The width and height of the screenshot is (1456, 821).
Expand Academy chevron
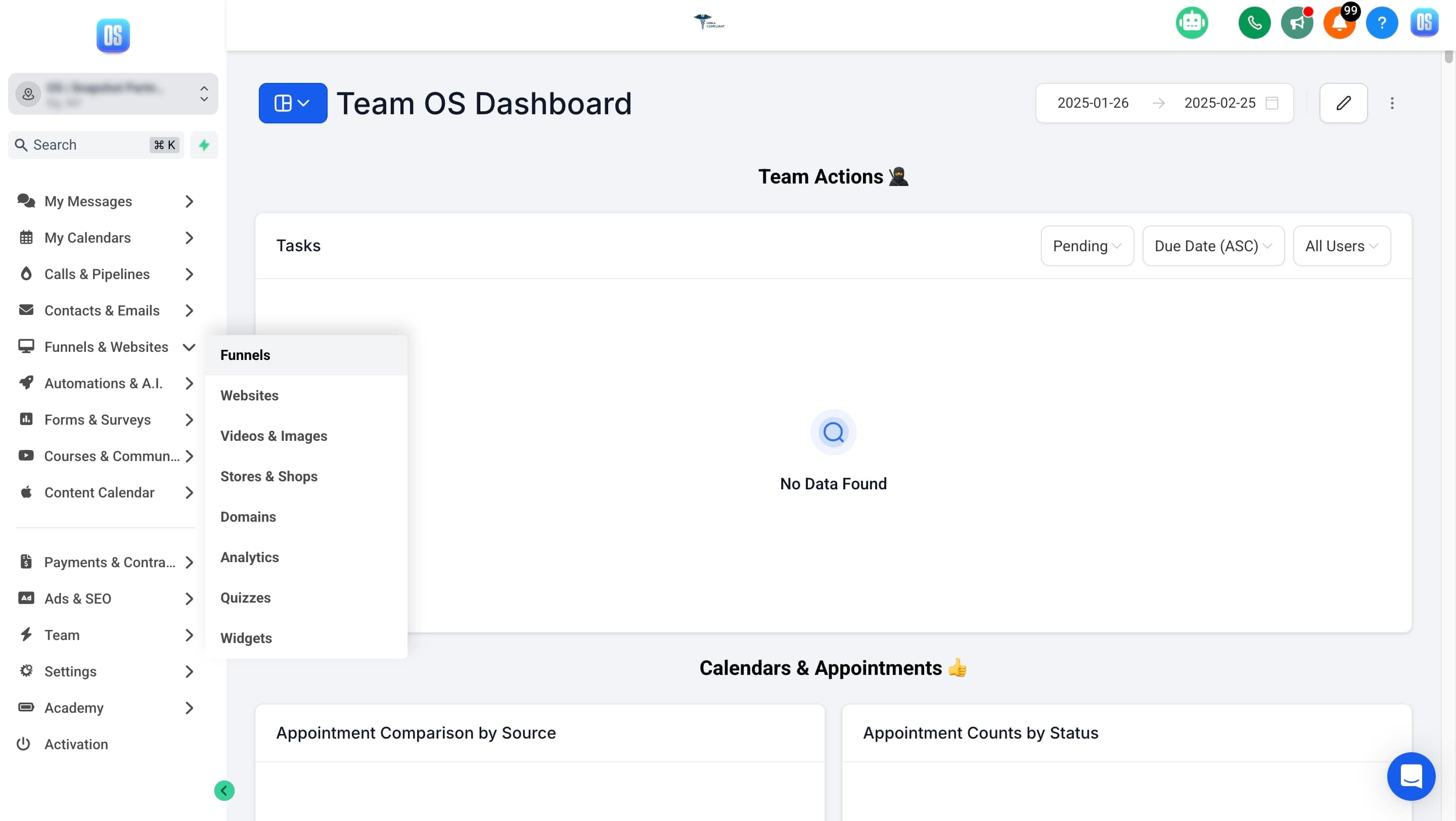(x=190, y=708)
